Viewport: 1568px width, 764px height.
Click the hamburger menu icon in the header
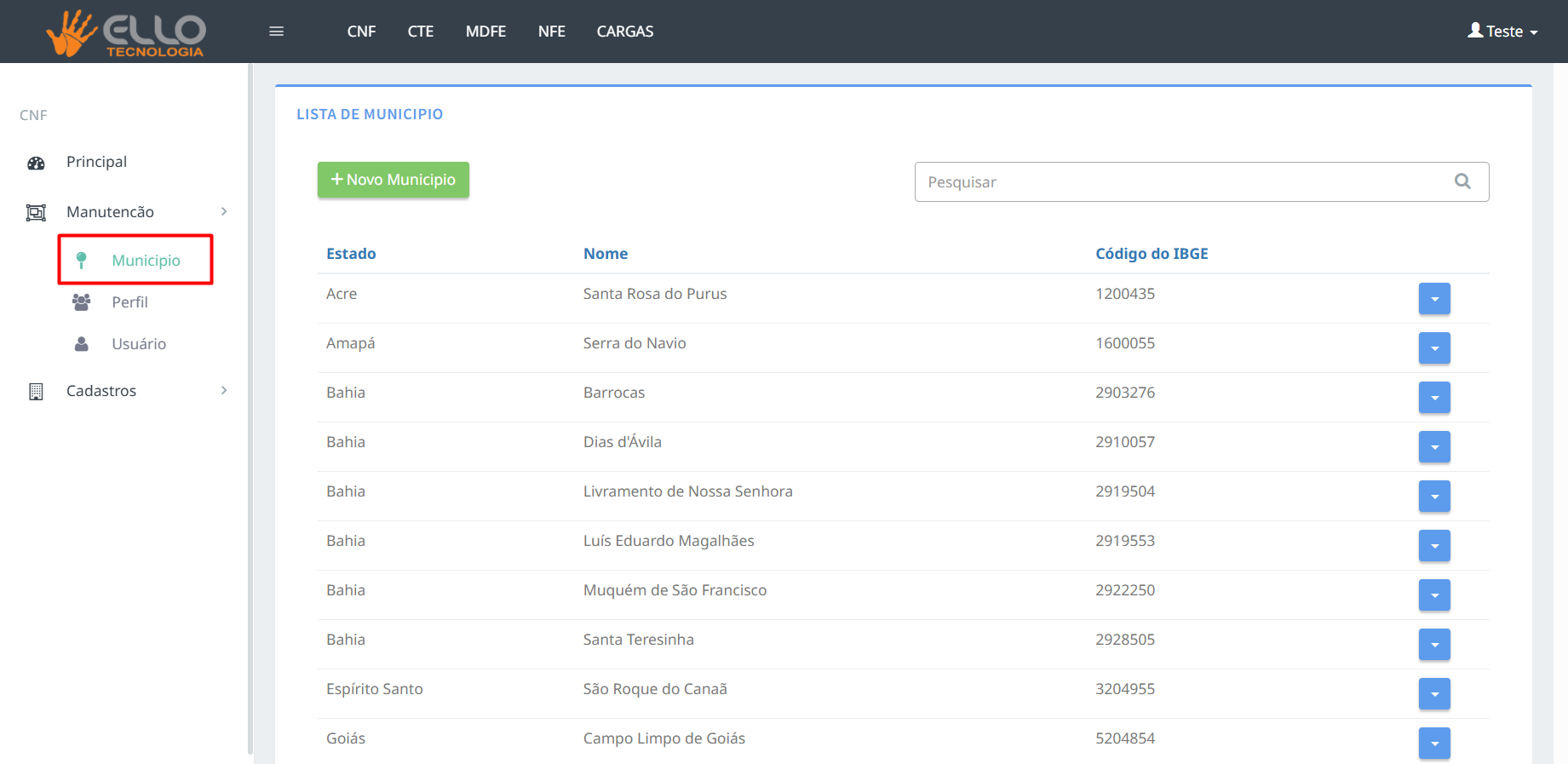[x=276, y=32]
